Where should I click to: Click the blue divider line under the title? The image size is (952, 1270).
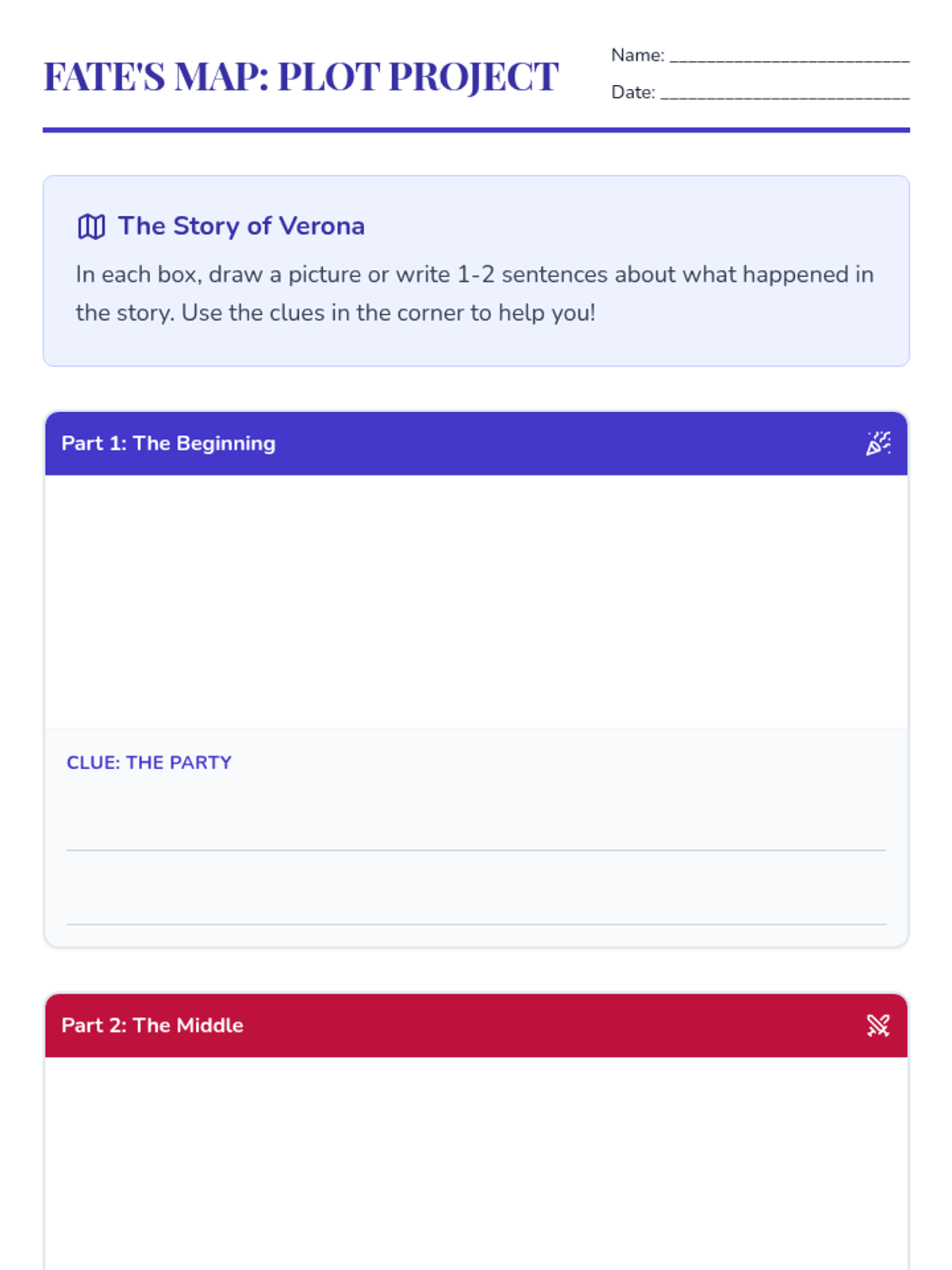476,129
